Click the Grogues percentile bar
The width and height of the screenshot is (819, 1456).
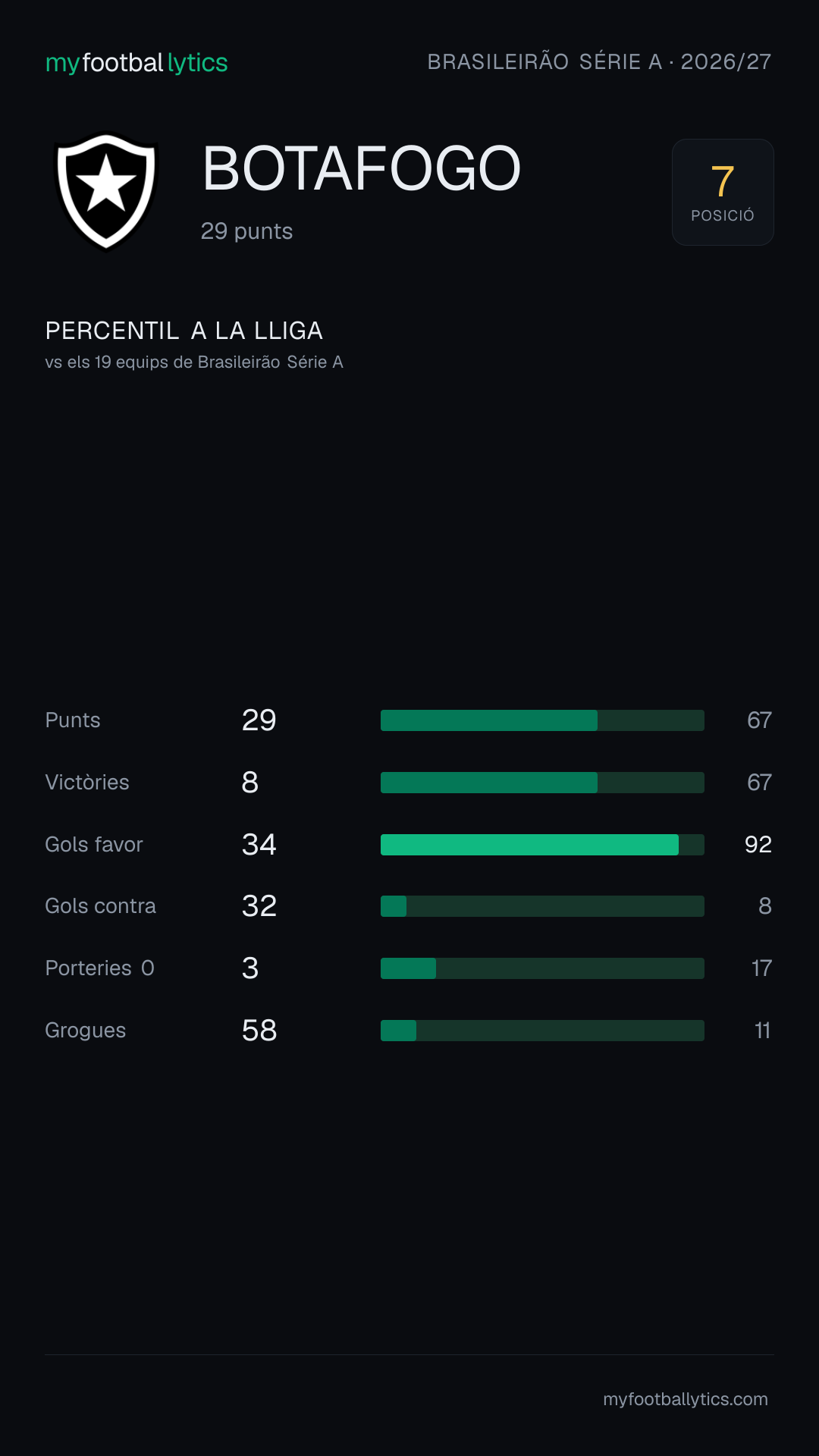pos(542,1031)
